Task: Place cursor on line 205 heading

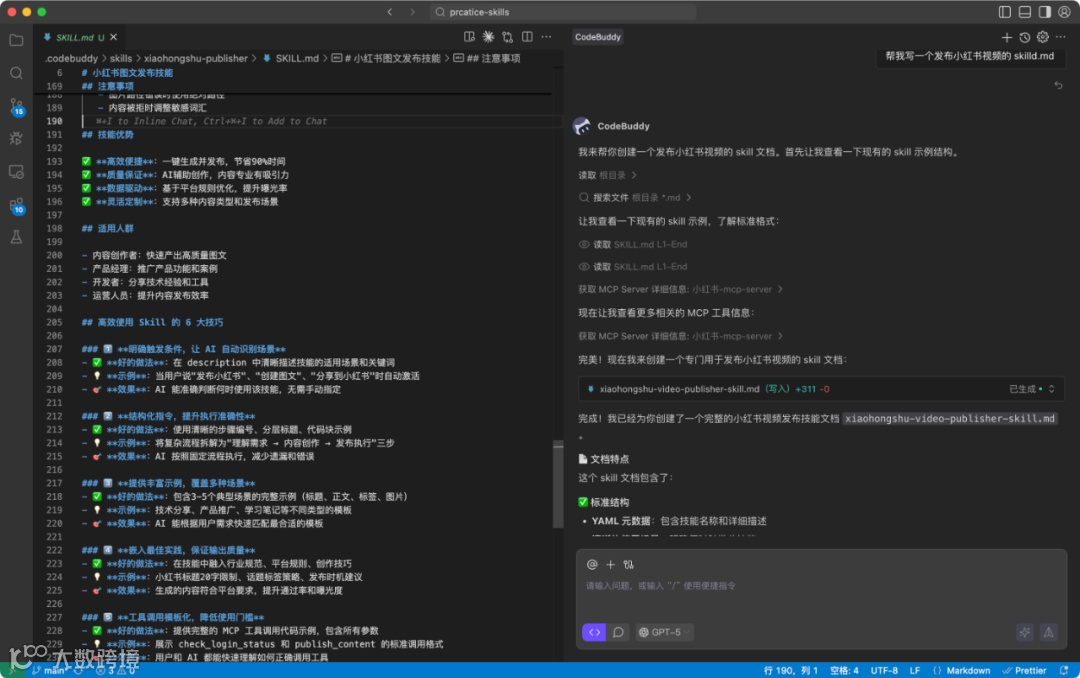Action: pos(152,322)
